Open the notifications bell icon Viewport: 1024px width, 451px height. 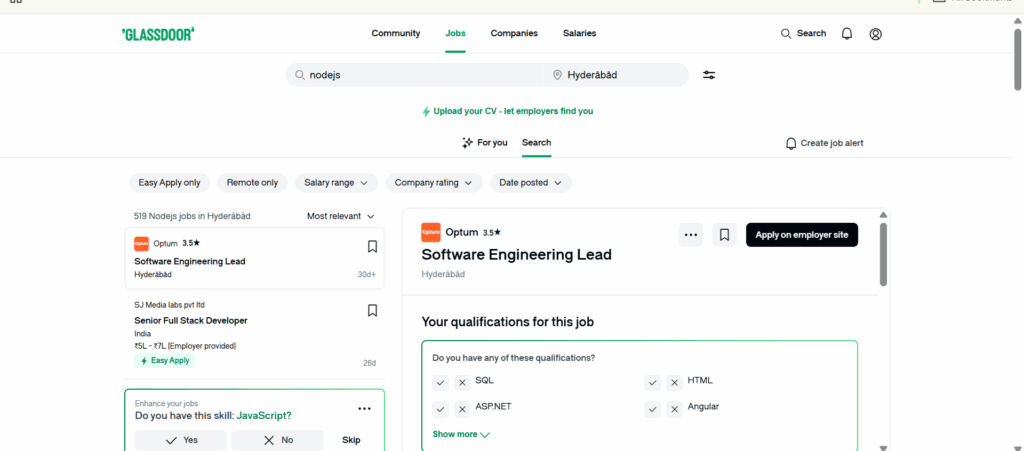point(847,34)
